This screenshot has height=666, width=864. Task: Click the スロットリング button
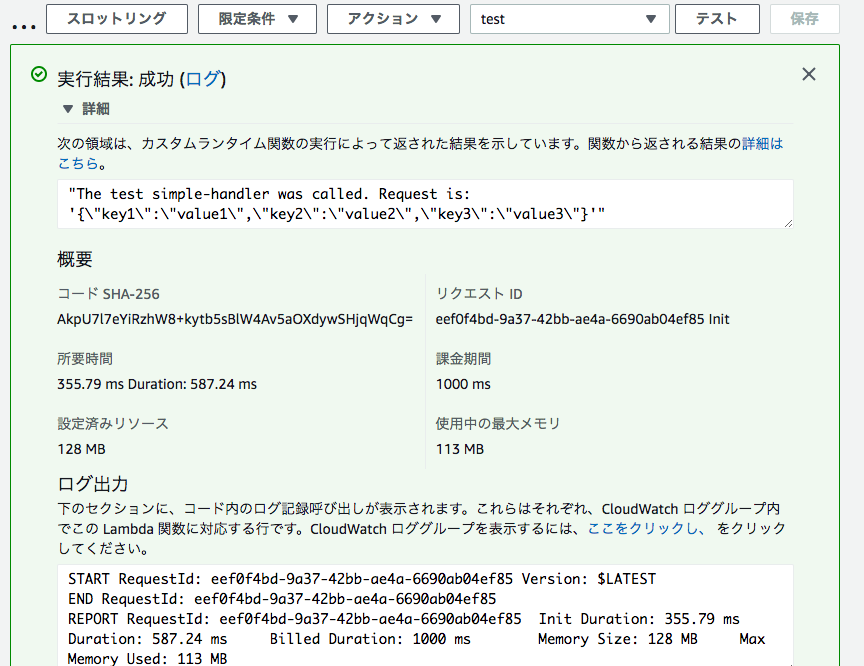[x=117, y=19]
